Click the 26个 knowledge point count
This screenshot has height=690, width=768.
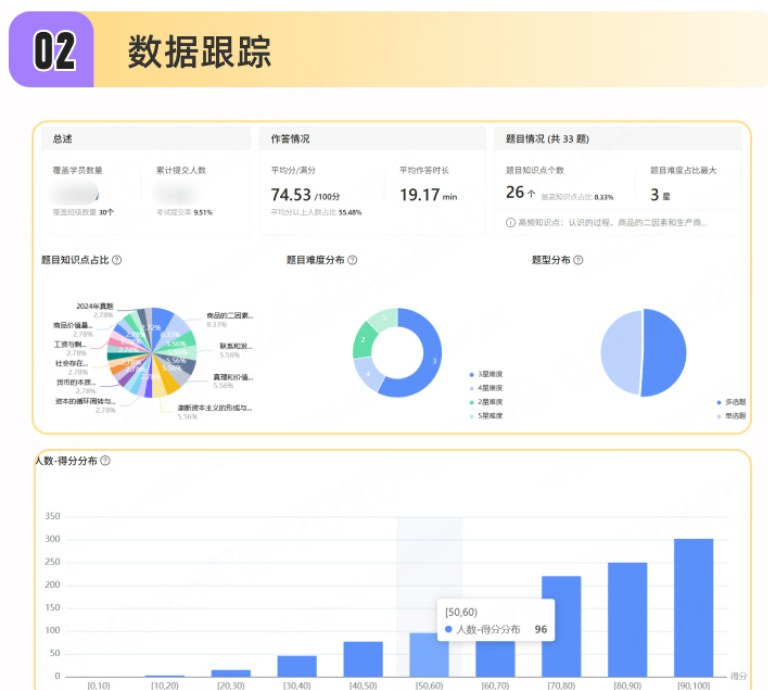(520, 192)
